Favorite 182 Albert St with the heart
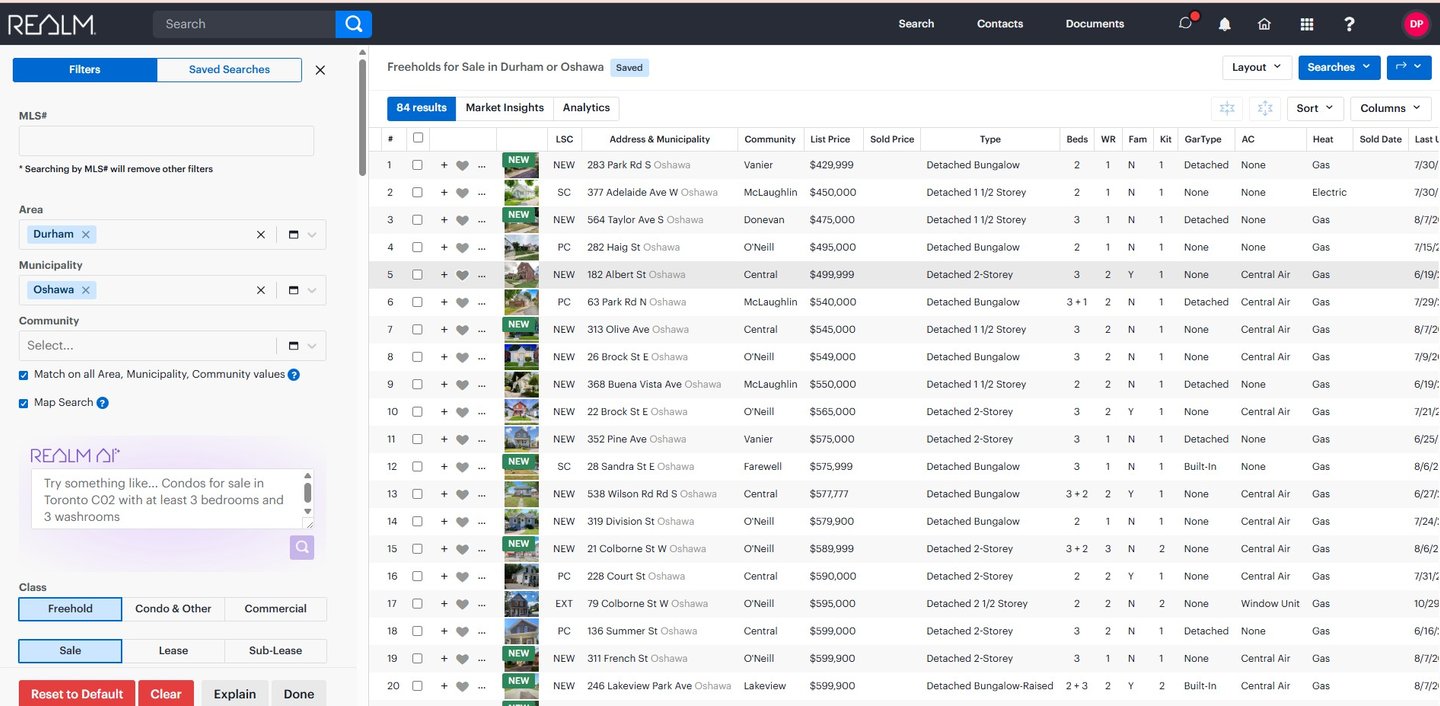 tap(462, 275)
